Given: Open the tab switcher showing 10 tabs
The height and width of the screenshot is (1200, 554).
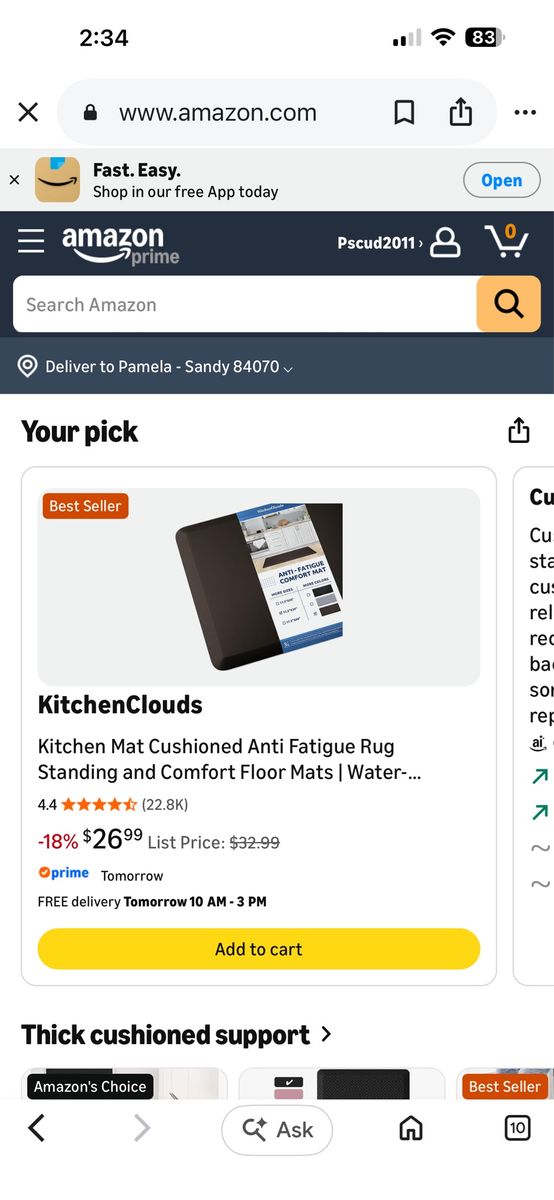Looking at the screenshot, I should [516, 1129].
